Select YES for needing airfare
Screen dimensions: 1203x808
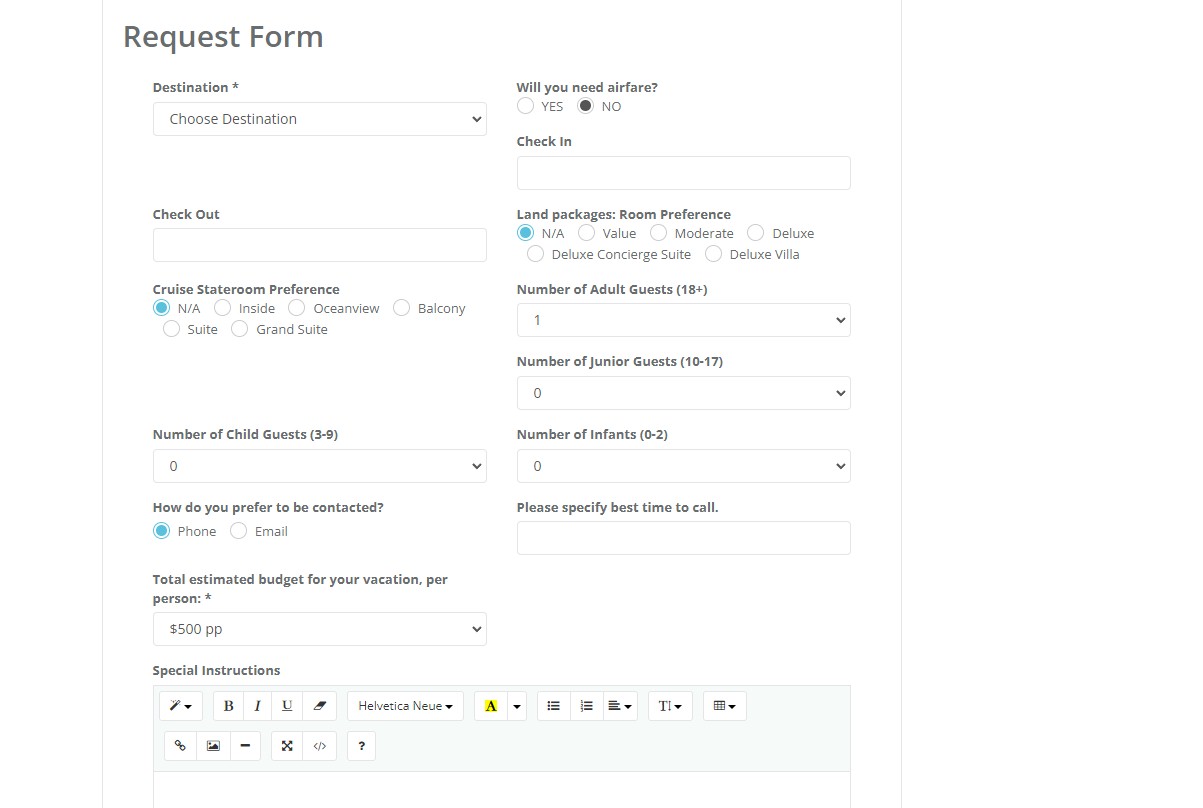525,106
